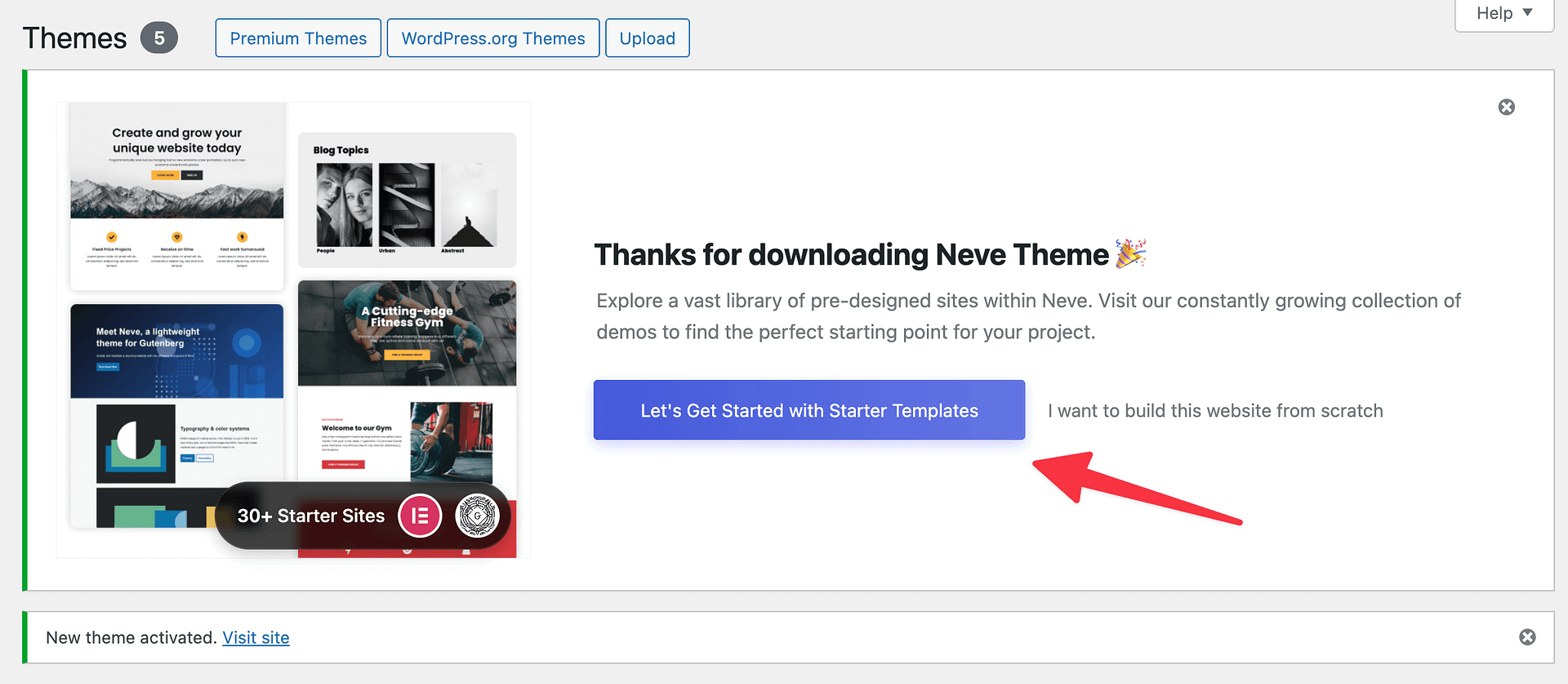Dismiss the New theme activated notice
Viewport: 1568px width, 684px height.
tap(1526, 637)
